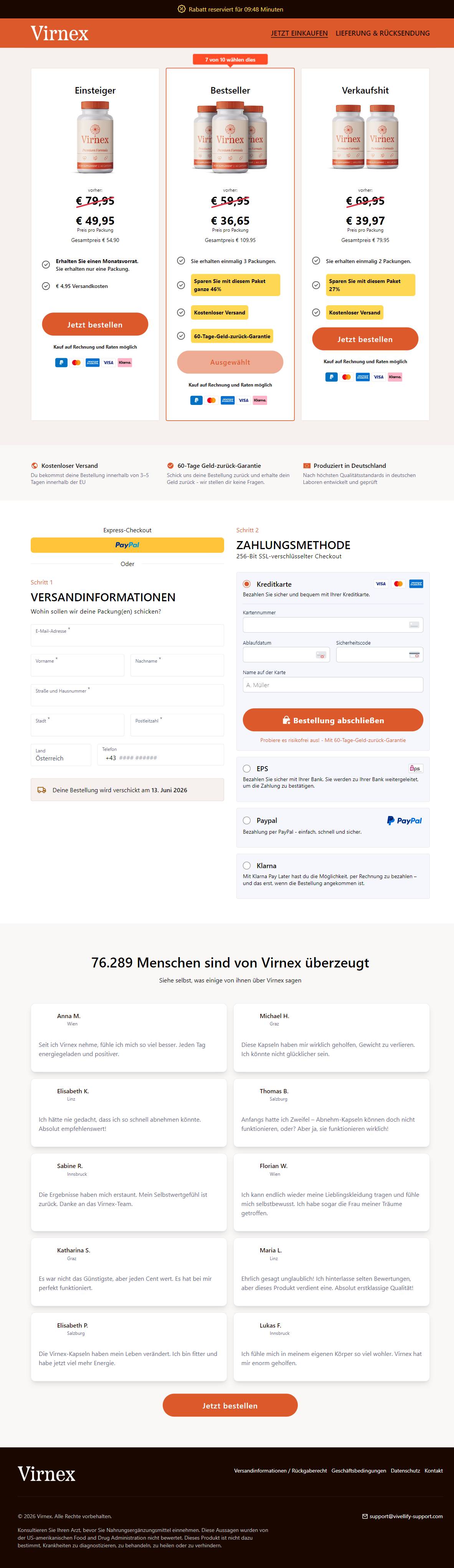Click the AMEX icon in the Kreditkarte header
This screenshot has height=1568, width=454.
point(416,584)
